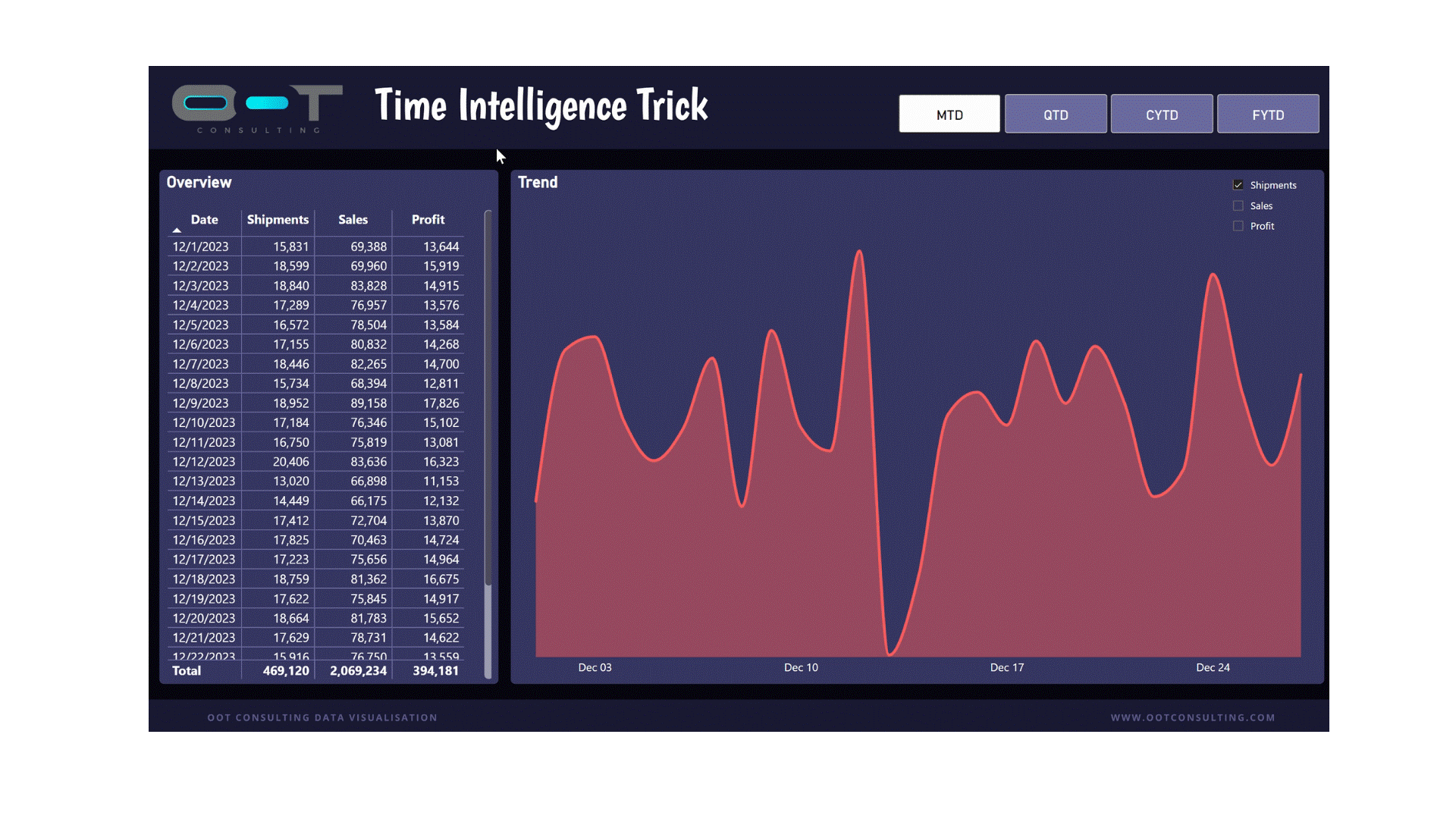
Task: Select the 12/18/2023 date cell
Action: (203, 579)
